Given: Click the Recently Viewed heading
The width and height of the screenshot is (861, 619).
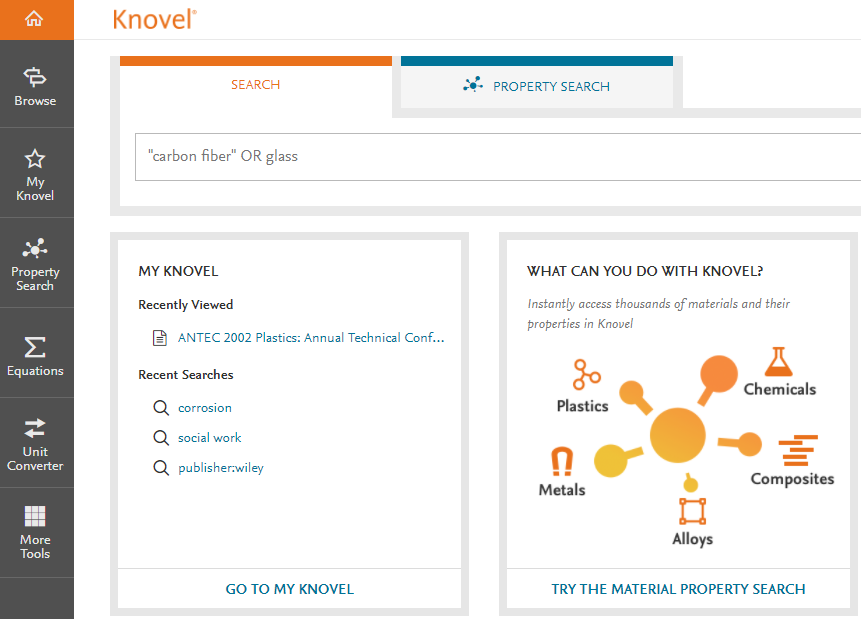Looking at the screenshot, I should 186,305.
